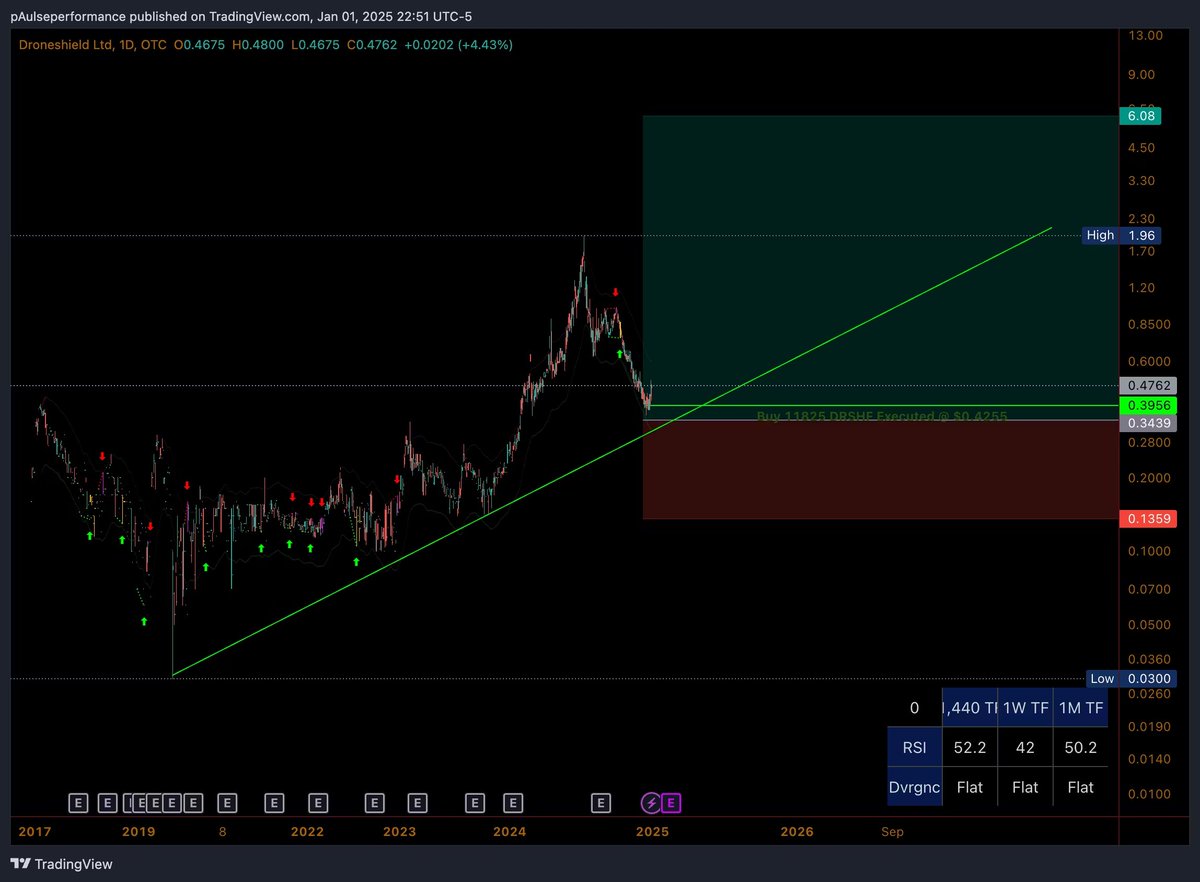Image resolution: width=1200 pixels, height=882 pixels.
Task: Click the 2025 label on the time axis
Action: (653, 831)
